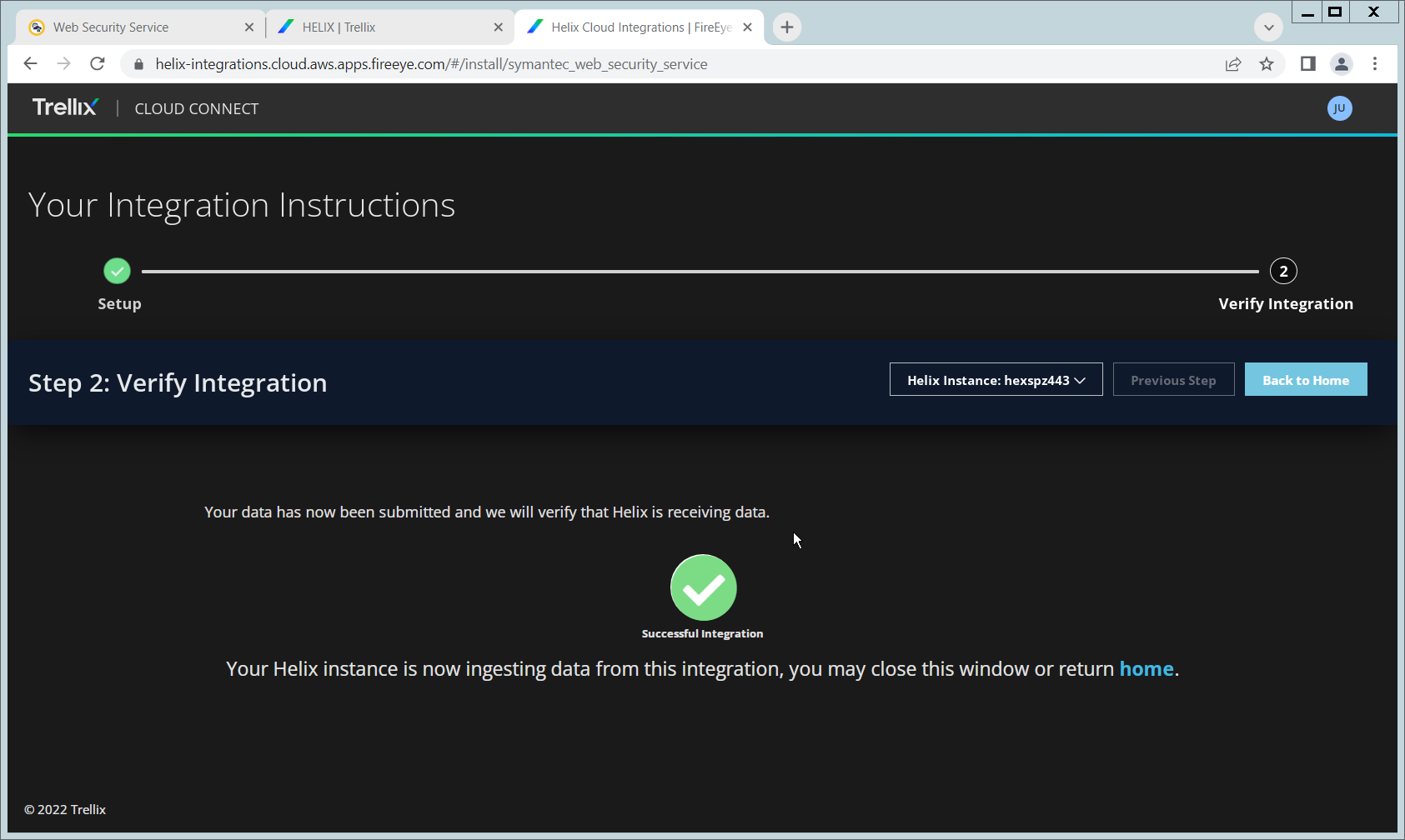The height and width of the screenshot is (840, 1405).
Task: Click the share page icon in address bar
Action: coord(1233,64)
